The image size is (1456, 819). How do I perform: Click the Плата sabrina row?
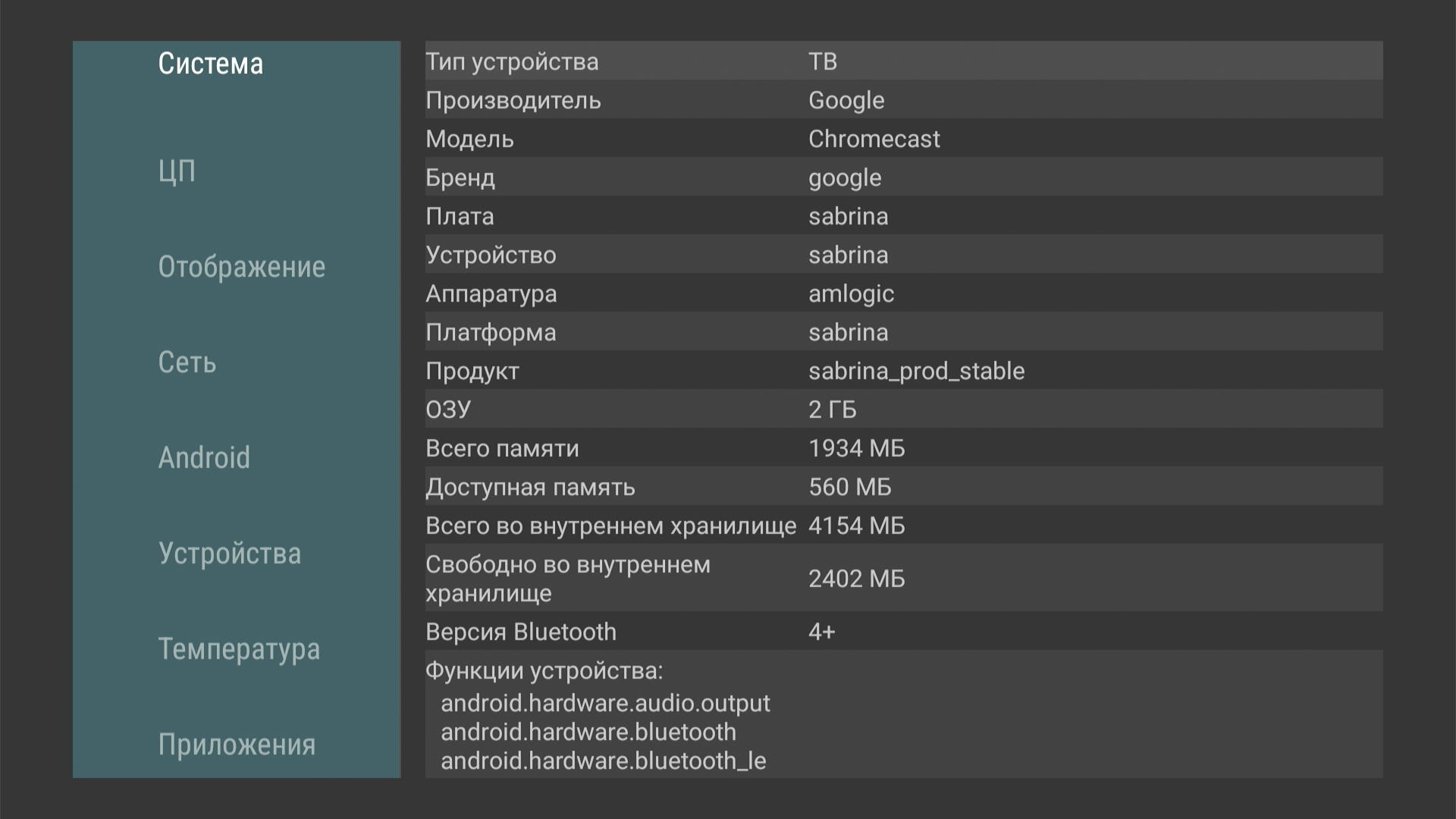(x=902, y=216)
